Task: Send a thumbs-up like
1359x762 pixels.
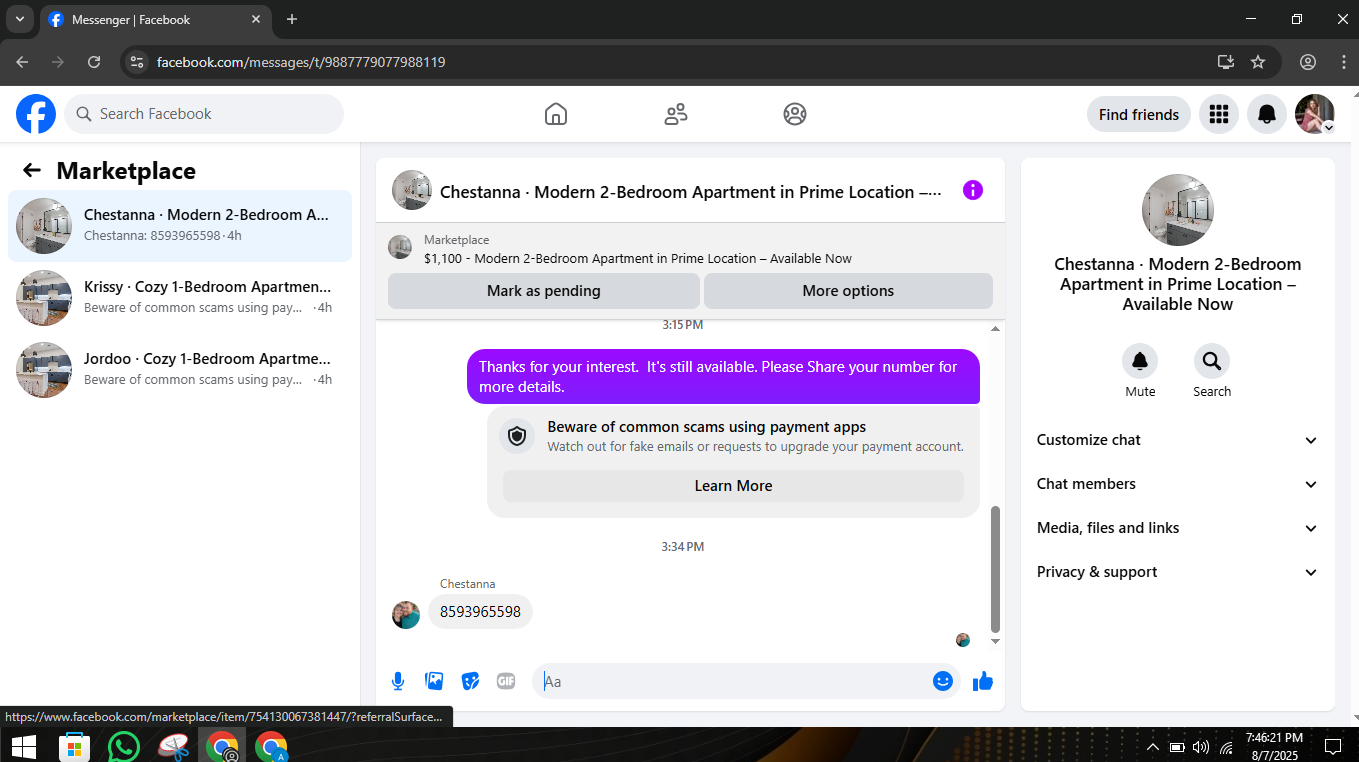Action: (x=983, y=681)
